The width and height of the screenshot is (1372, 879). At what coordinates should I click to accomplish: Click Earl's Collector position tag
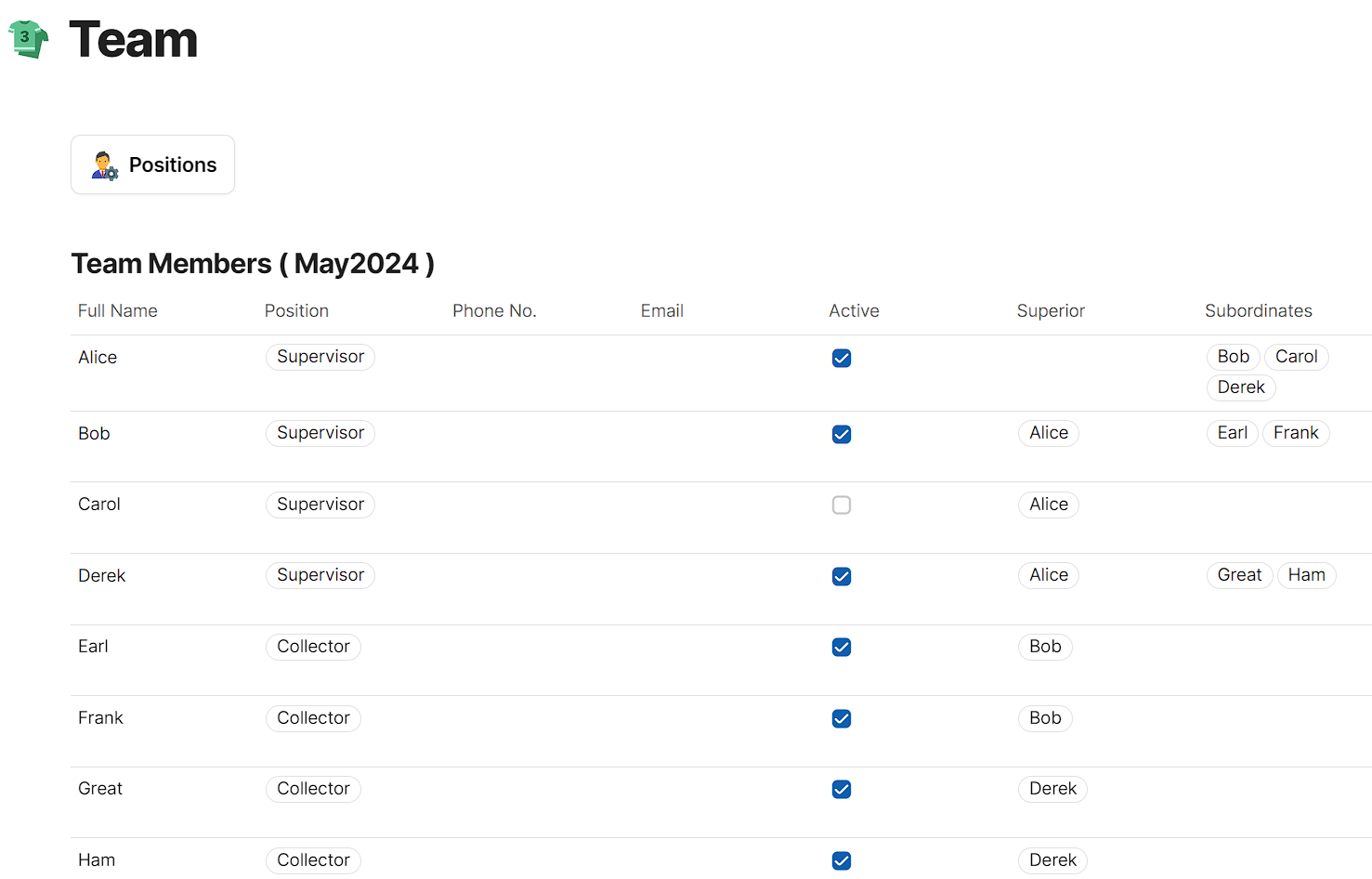(x=313, y=647)
